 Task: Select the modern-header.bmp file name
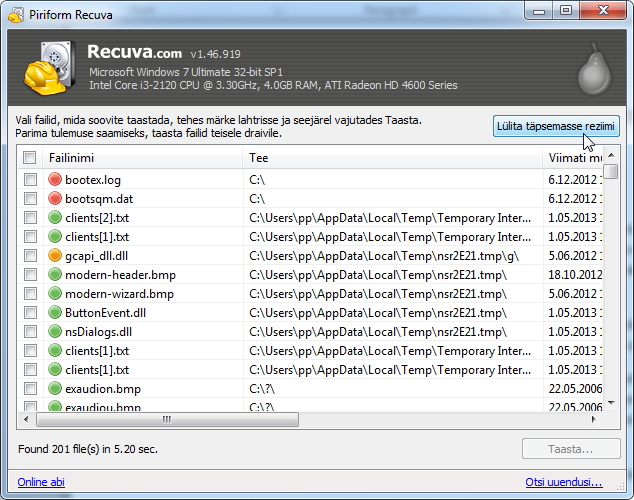(120, 274)
